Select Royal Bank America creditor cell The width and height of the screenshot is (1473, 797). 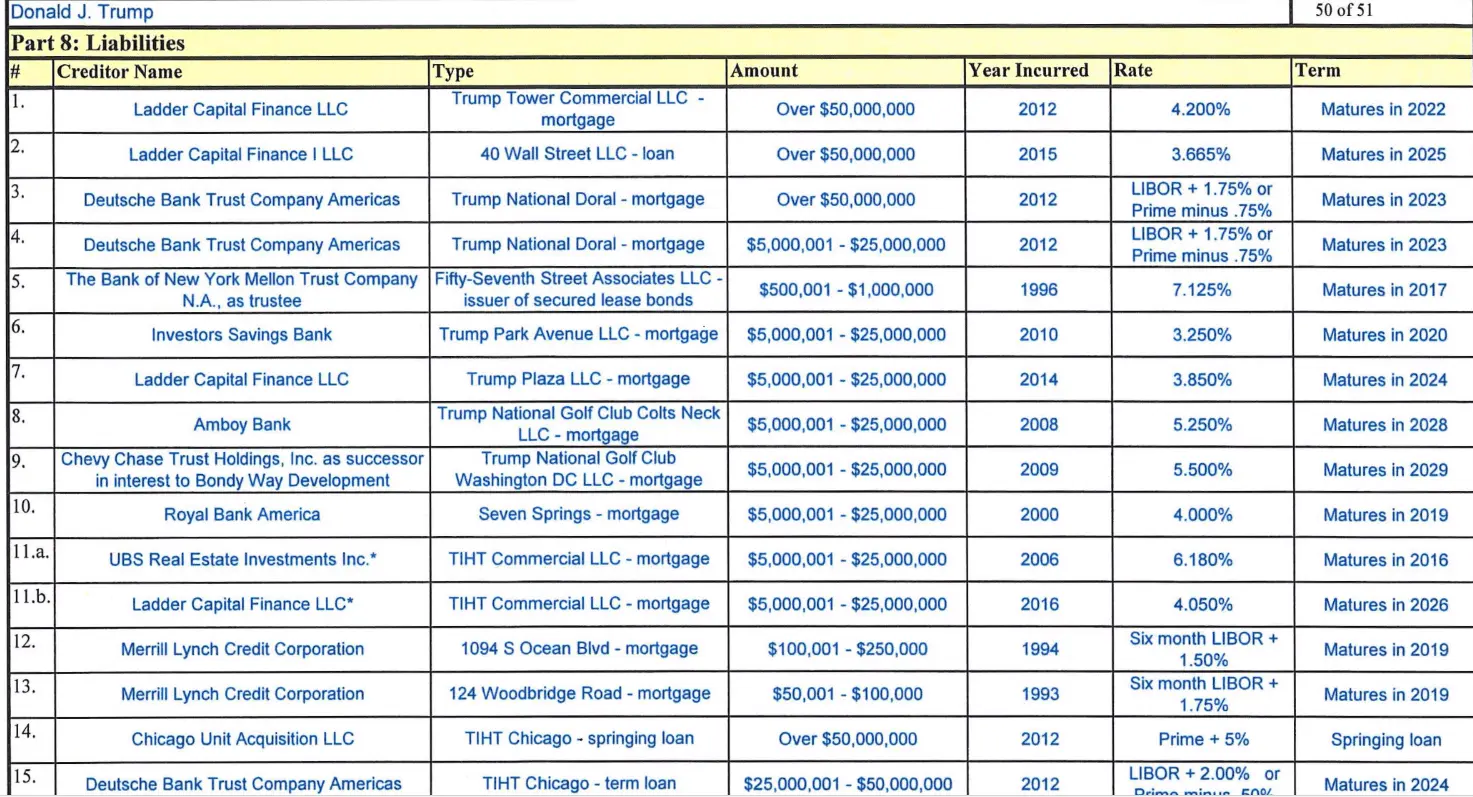point(241,515)
